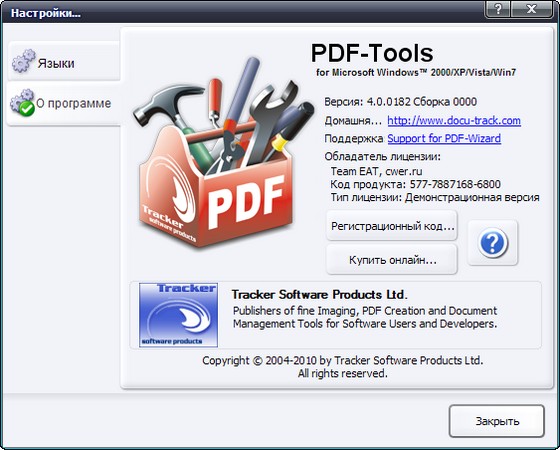Click the Tracker software products logo
Screen dimensions: 560x450
pos(178,315)
